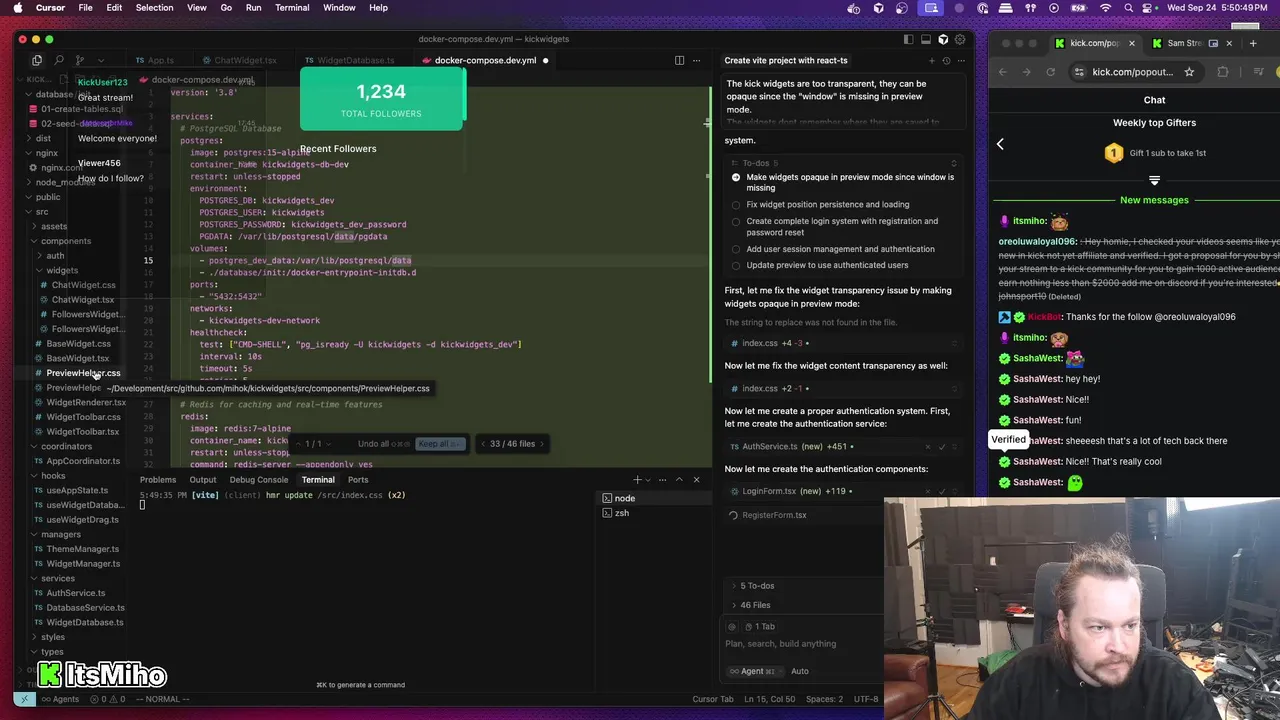This screenshot has height=720, width=1280.
Task: Click the 'Spaces: 2' status bar entry
Action: 825,699
